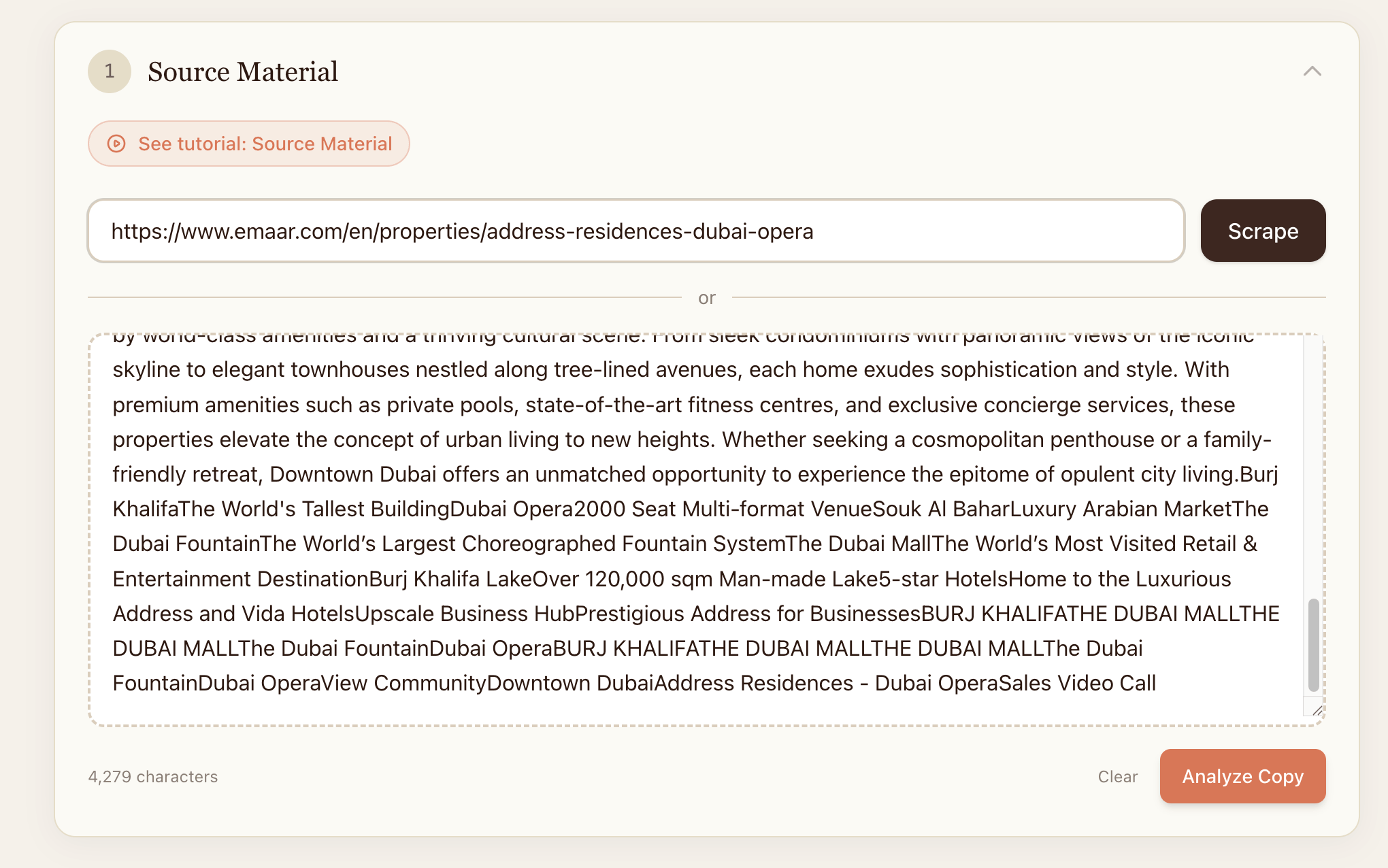Screen dimensions: 1388x868
Task: Click the words 'Souk Al Bahar' in textarea
Action: [940, 509]
